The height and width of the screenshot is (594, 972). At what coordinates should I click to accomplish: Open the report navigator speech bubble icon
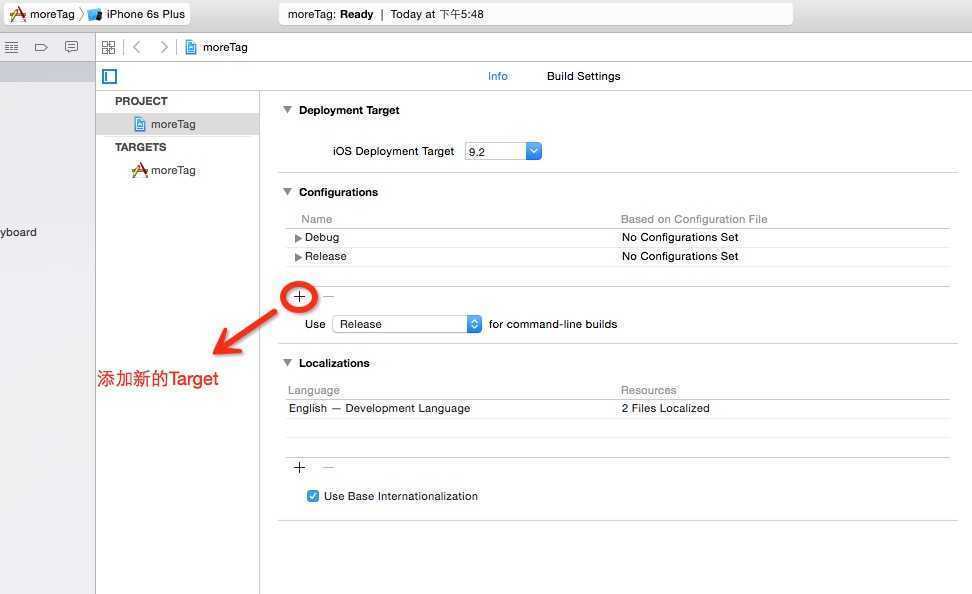click(x=71, y=47)
